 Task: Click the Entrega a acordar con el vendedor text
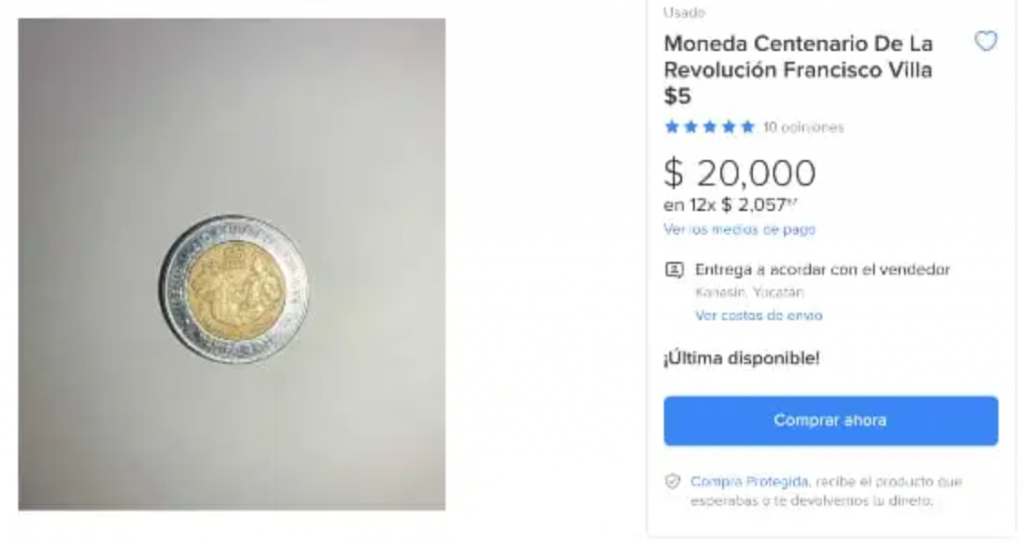tap(822, 270)
